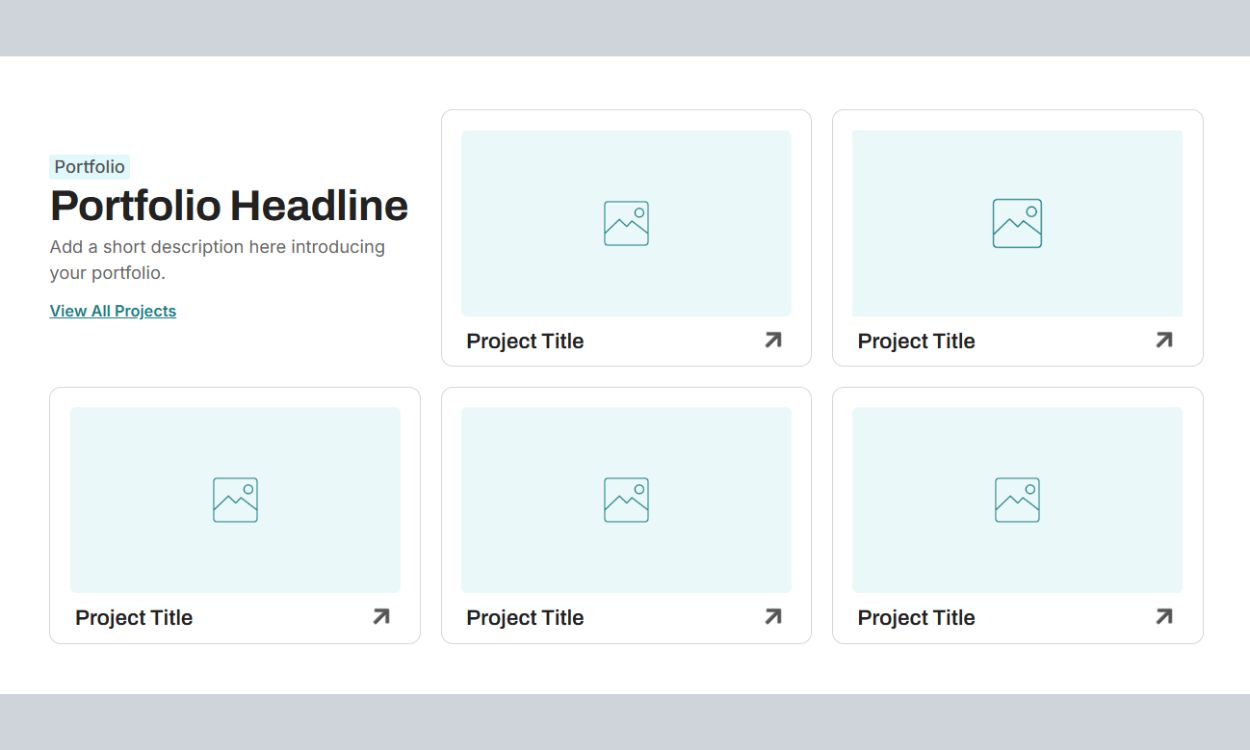Viewport: 1250px width, 750px height.
Task: Click the image placeholder icon in the top-right card
Action: click(x=1017, y=223)
